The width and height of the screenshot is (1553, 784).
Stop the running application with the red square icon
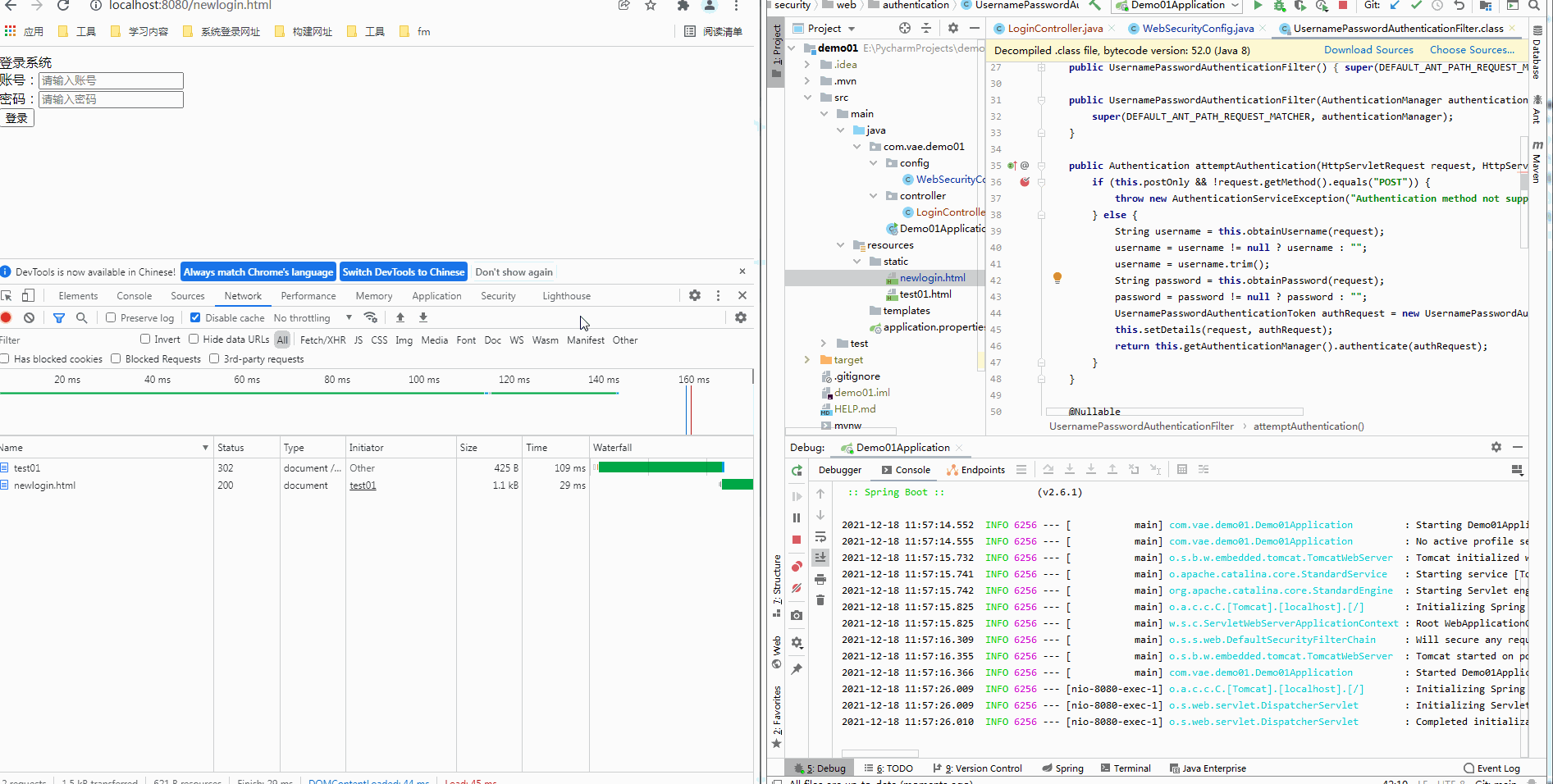pos(1343,5)
